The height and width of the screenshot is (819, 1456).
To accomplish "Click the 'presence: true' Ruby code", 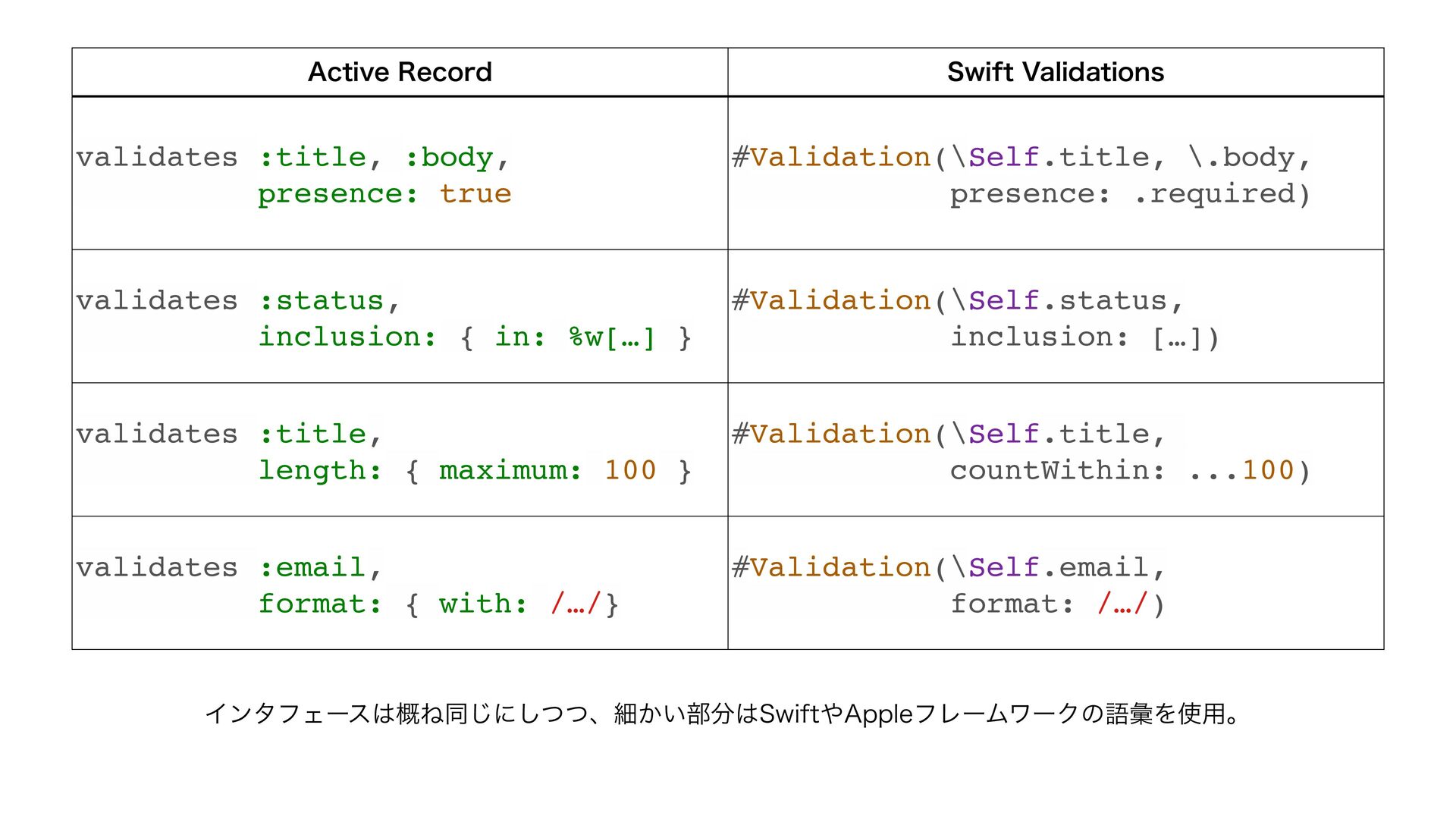I will coord(384,194).
